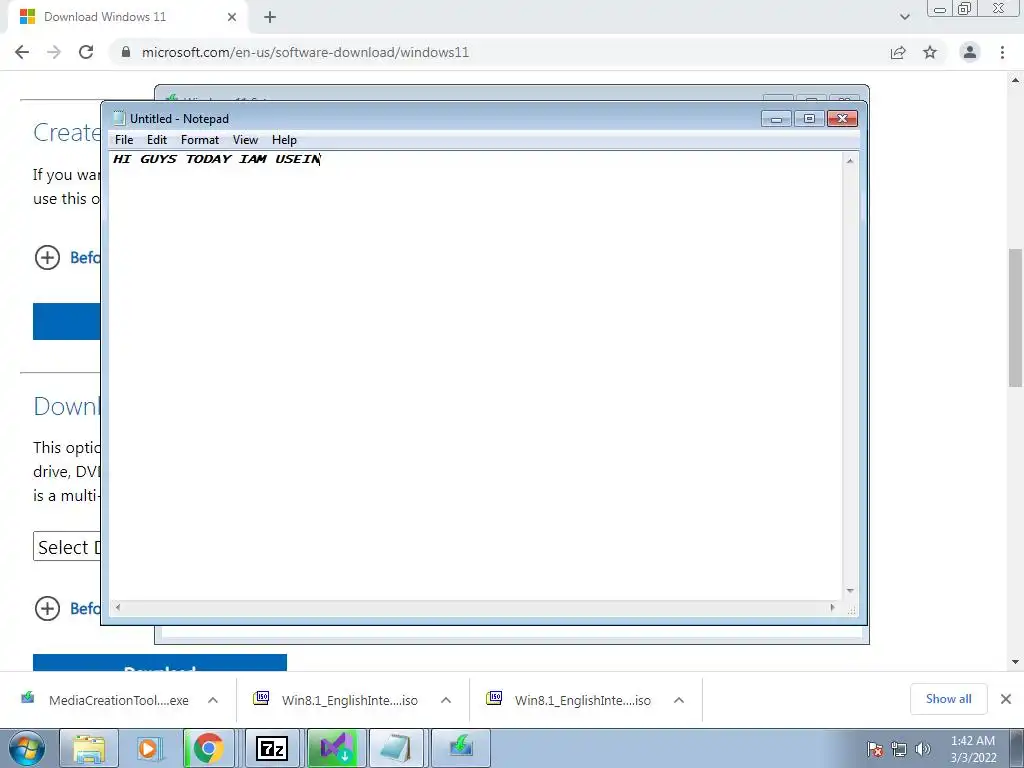Share this page from Chrome toolbar
The width and height of the screenshot is (1024, 768).
898,52
